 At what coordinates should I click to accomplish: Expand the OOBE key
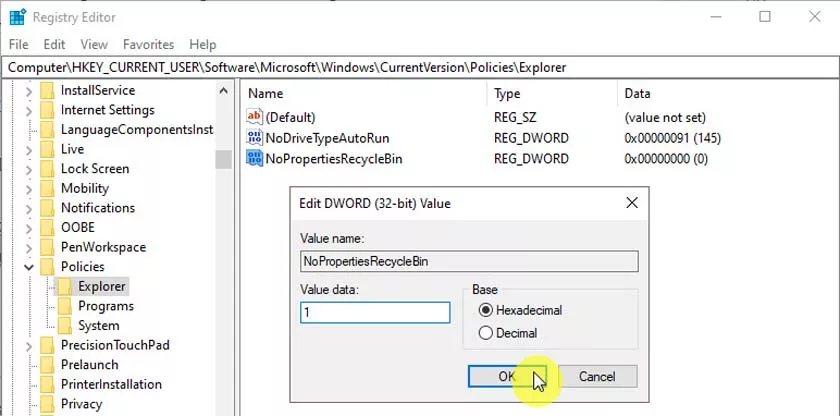29,228
